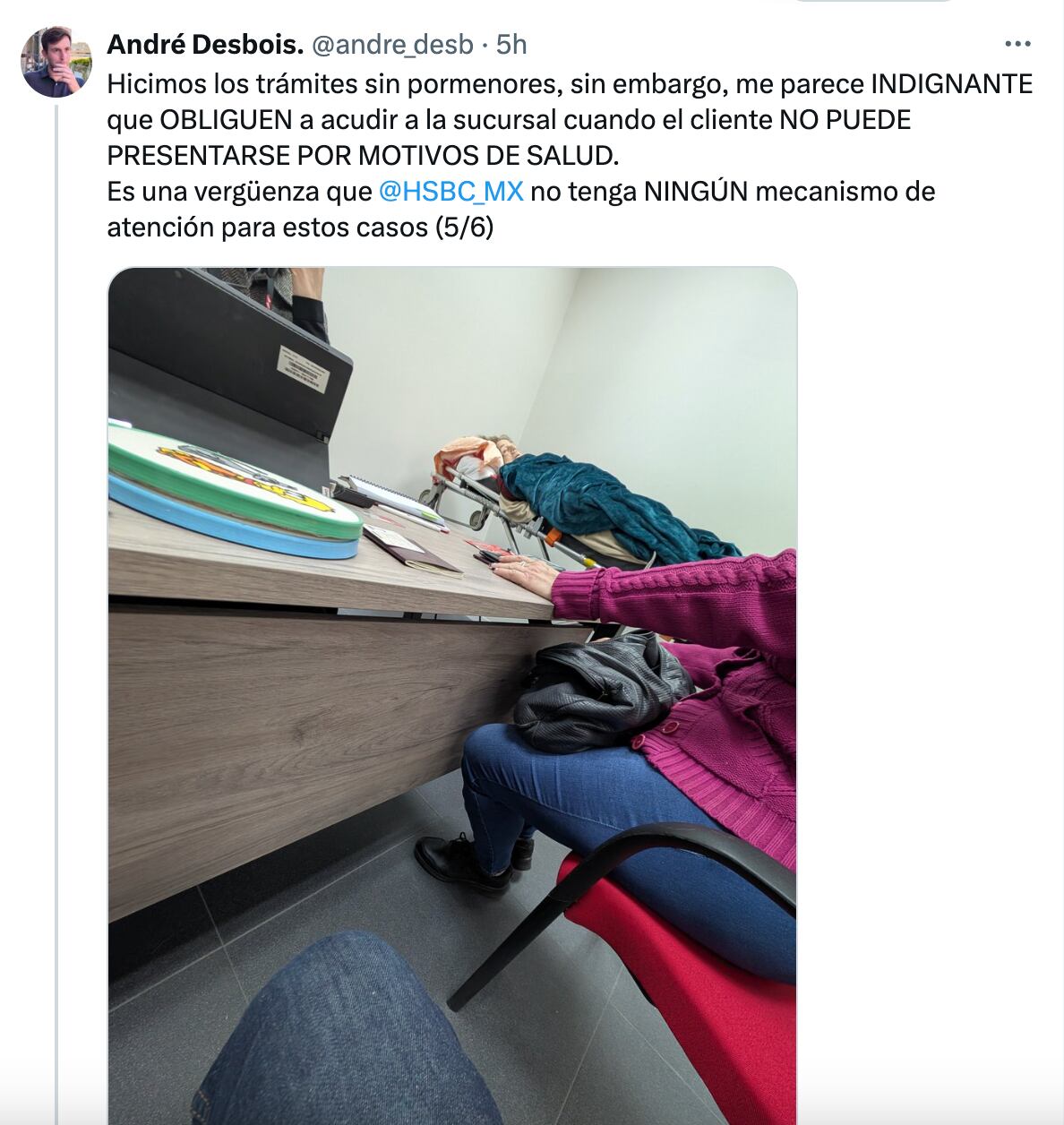
Task: Open the André Desbois display name link
Action: [x=205, y=44]
